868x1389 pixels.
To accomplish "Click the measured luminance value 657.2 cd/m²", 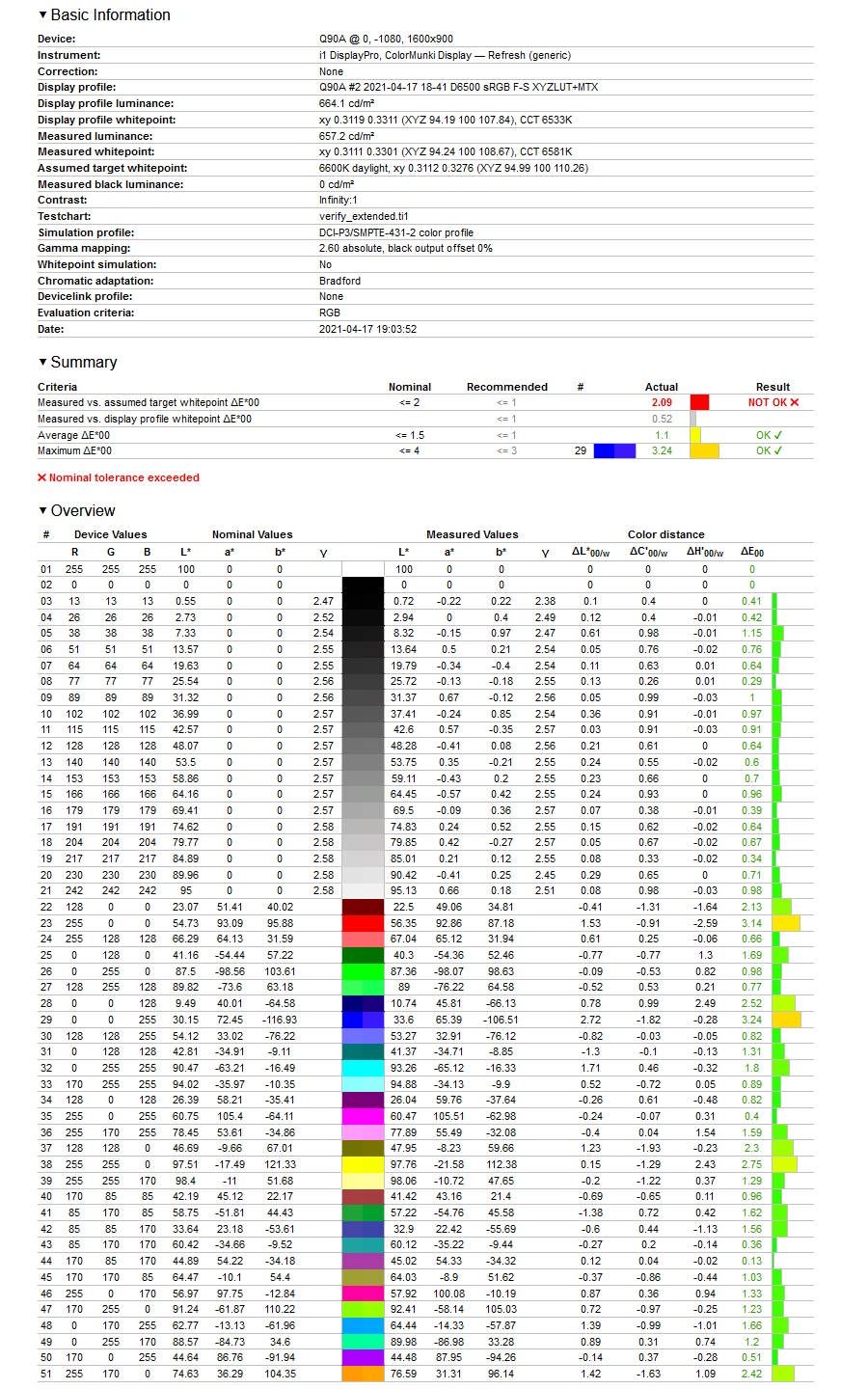I will point(346,136).
